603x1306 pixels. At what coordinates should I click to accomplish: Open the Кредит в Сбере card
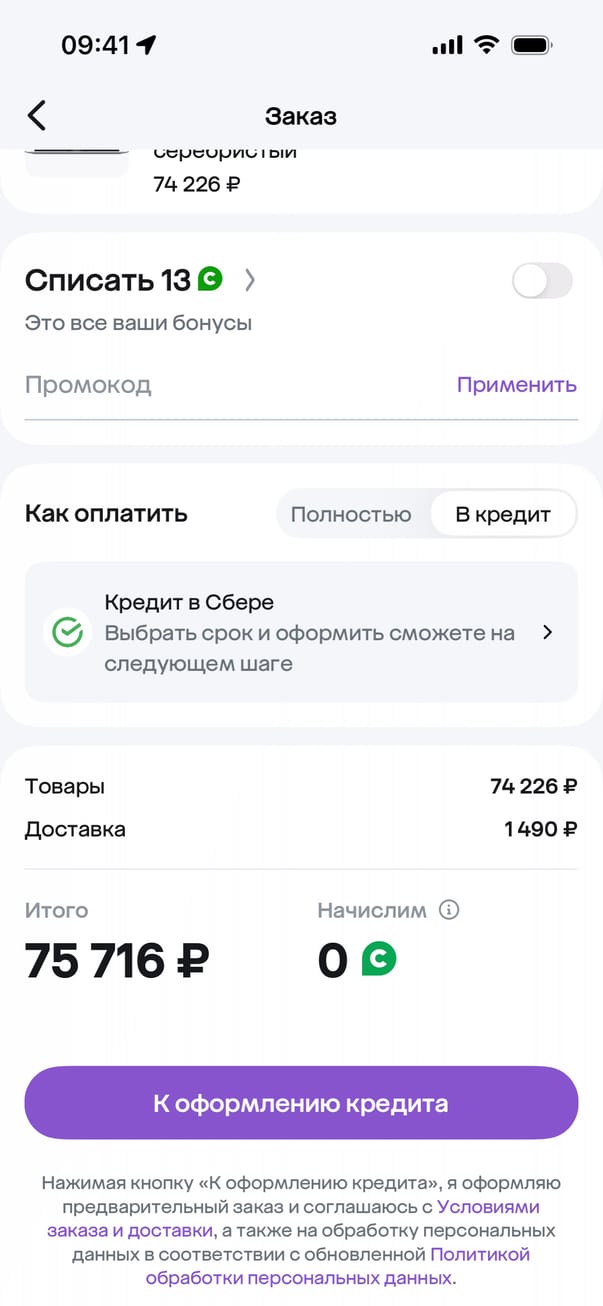click(x=301, y=632)
